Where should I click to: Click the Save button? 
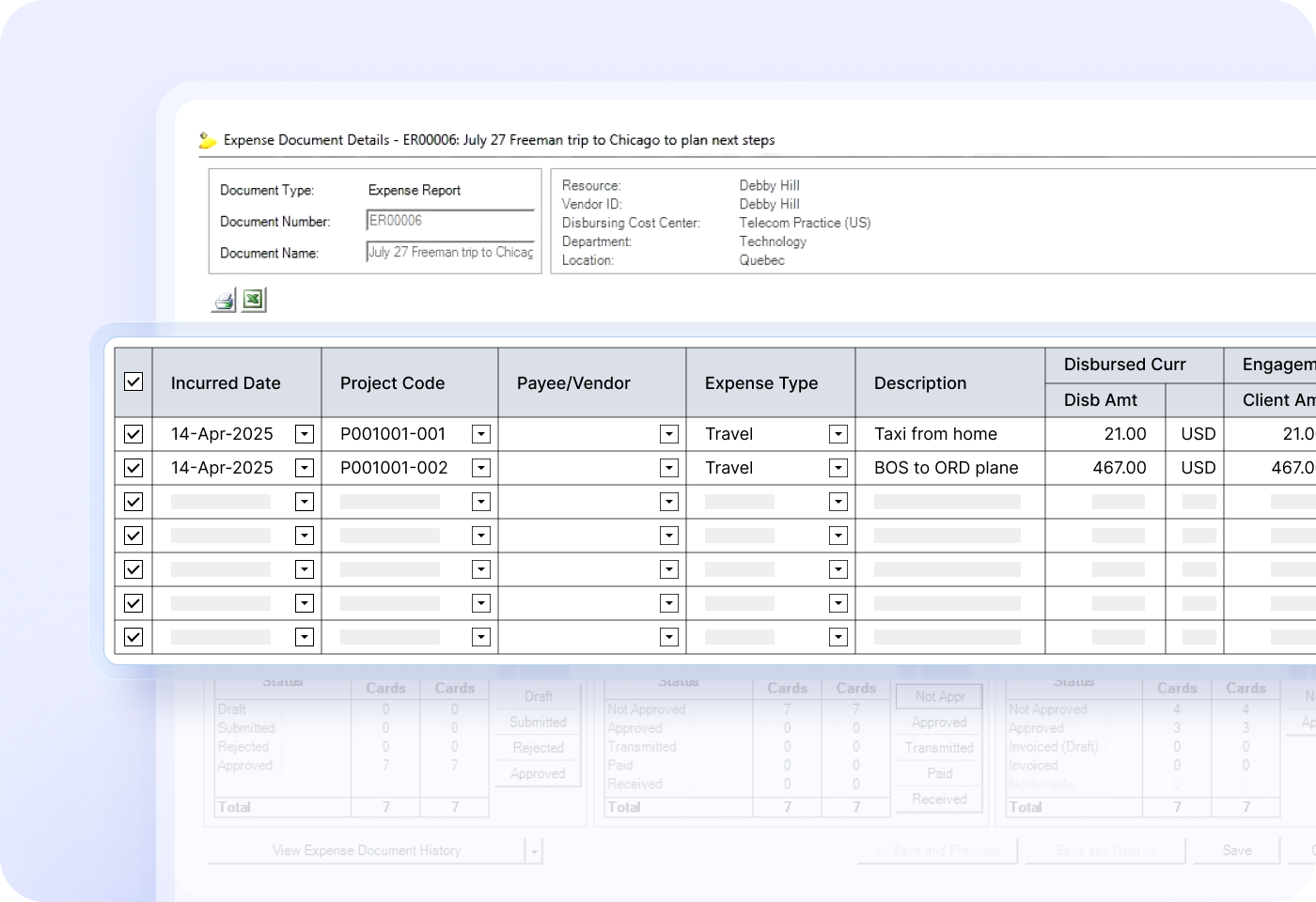click(x=1235, y=850)
